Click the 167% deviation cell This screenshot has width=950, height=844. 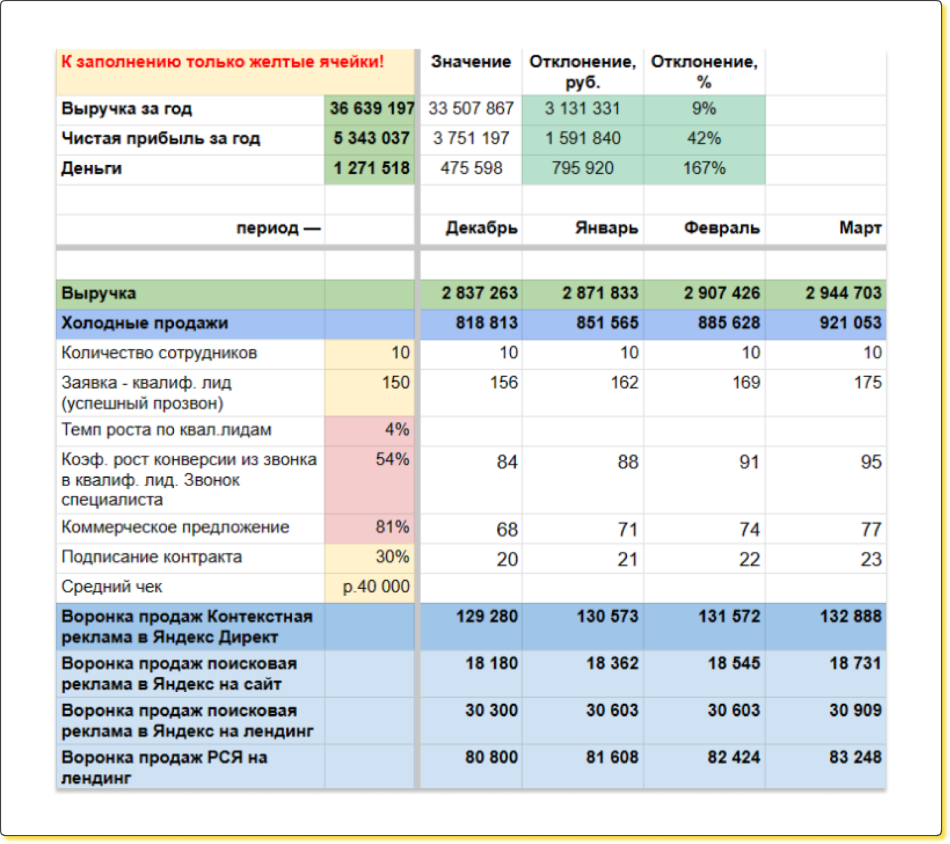(705, 169)
